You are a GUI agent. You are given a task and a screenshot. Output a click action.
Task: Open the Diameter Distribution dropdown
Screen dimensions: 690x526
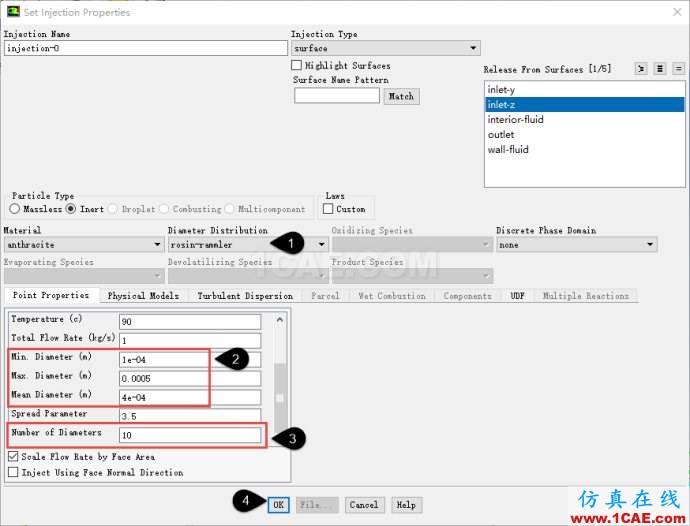pos(248,244)
